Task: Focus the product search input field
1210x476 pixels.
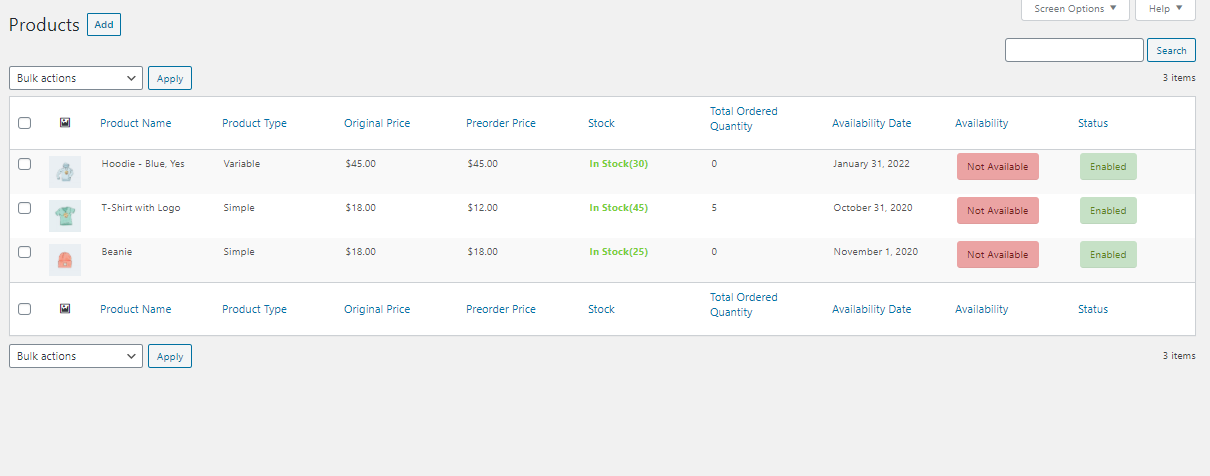Action: coord(1074,50)
